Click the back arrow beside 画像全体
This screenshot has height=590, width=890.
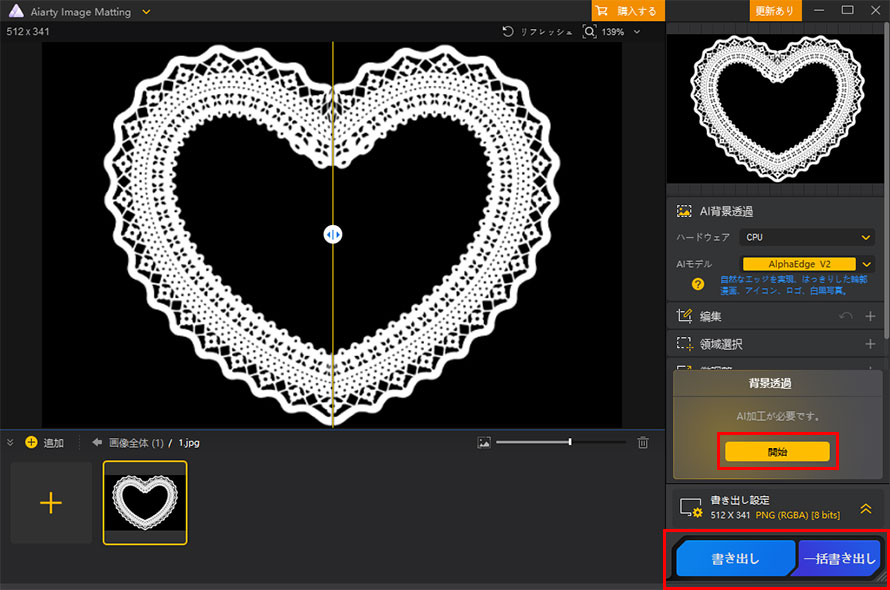(x=96, y=442)
